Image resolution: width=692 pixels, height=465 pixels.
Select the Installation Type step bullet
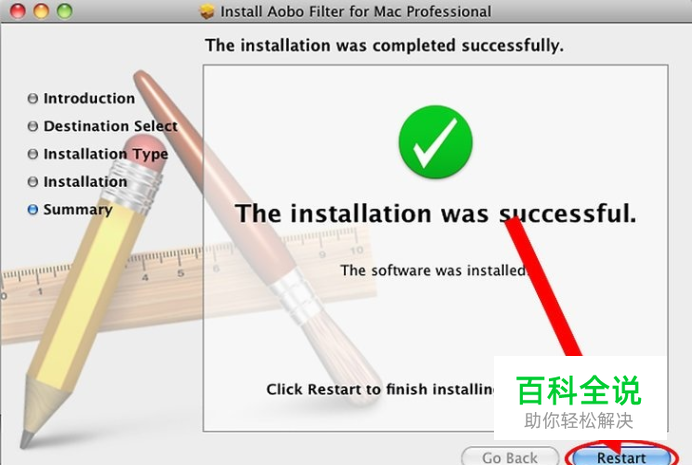click(33, 154)
